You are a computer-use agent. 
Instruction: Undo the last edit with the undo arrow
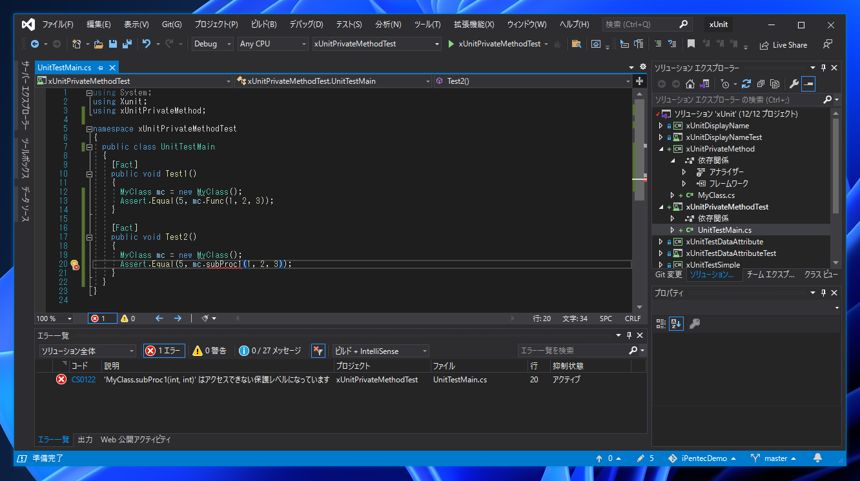(x=146, y=44)
